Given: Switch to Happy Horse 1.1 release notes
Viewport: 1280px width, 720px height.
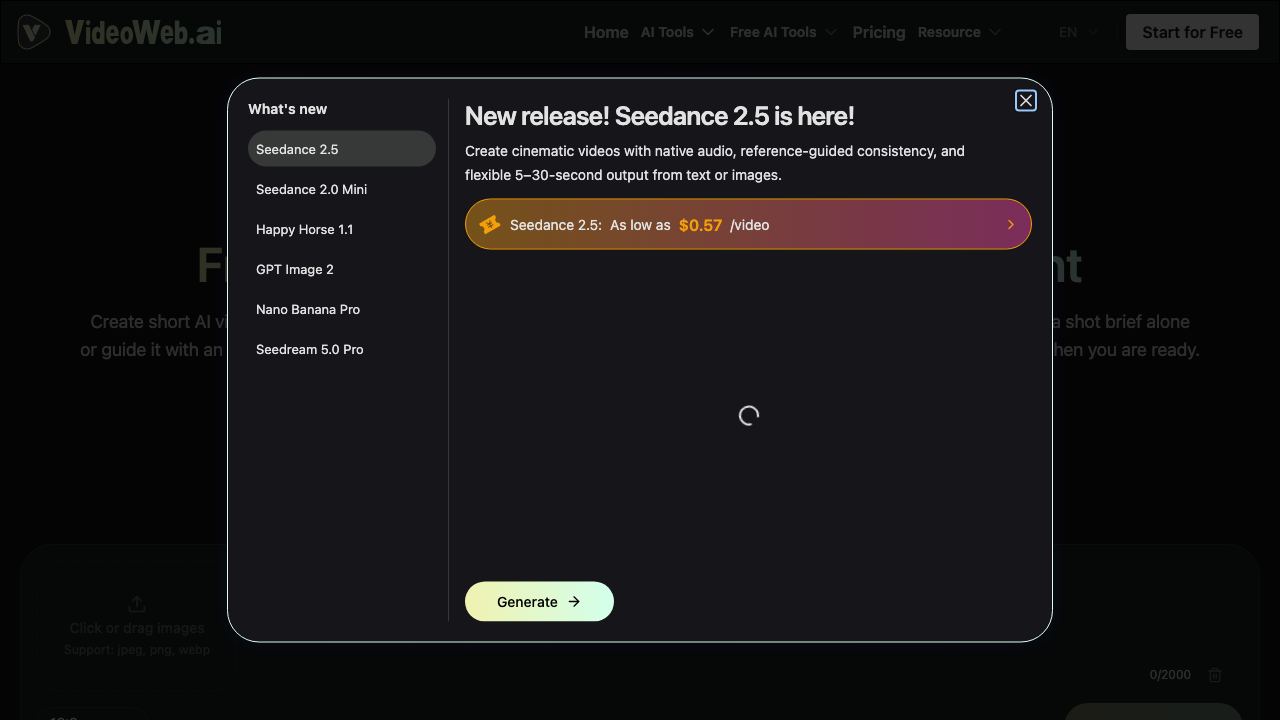Looking at the screenshot, I should 342,229.
